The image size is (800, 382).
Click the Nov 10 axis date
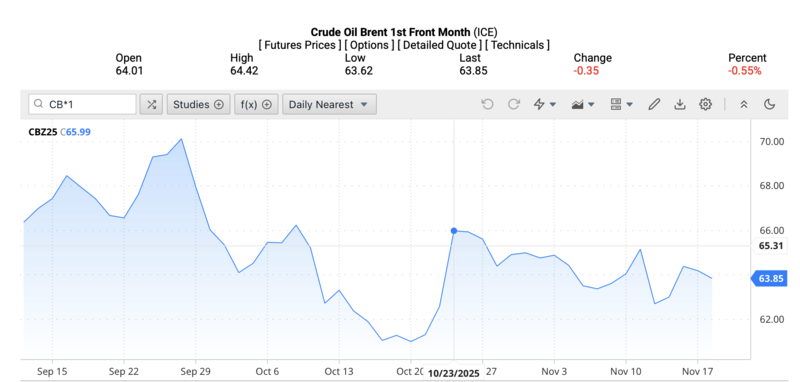click(626, 371)
